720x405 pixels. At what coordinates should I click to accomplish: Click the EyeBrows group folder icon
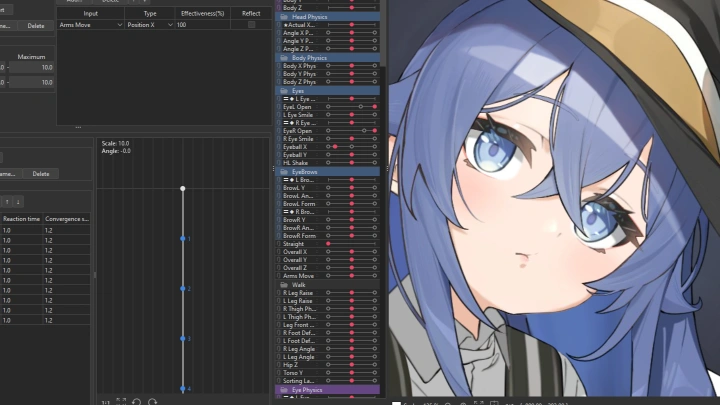(x=284, y=172)
